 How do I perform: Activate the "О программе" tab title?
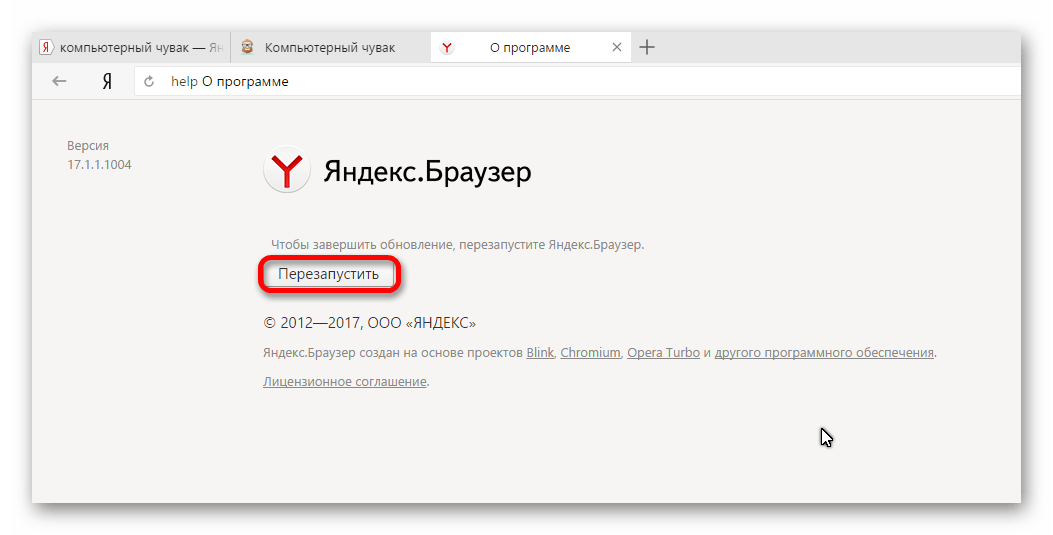tap(530, 47)
